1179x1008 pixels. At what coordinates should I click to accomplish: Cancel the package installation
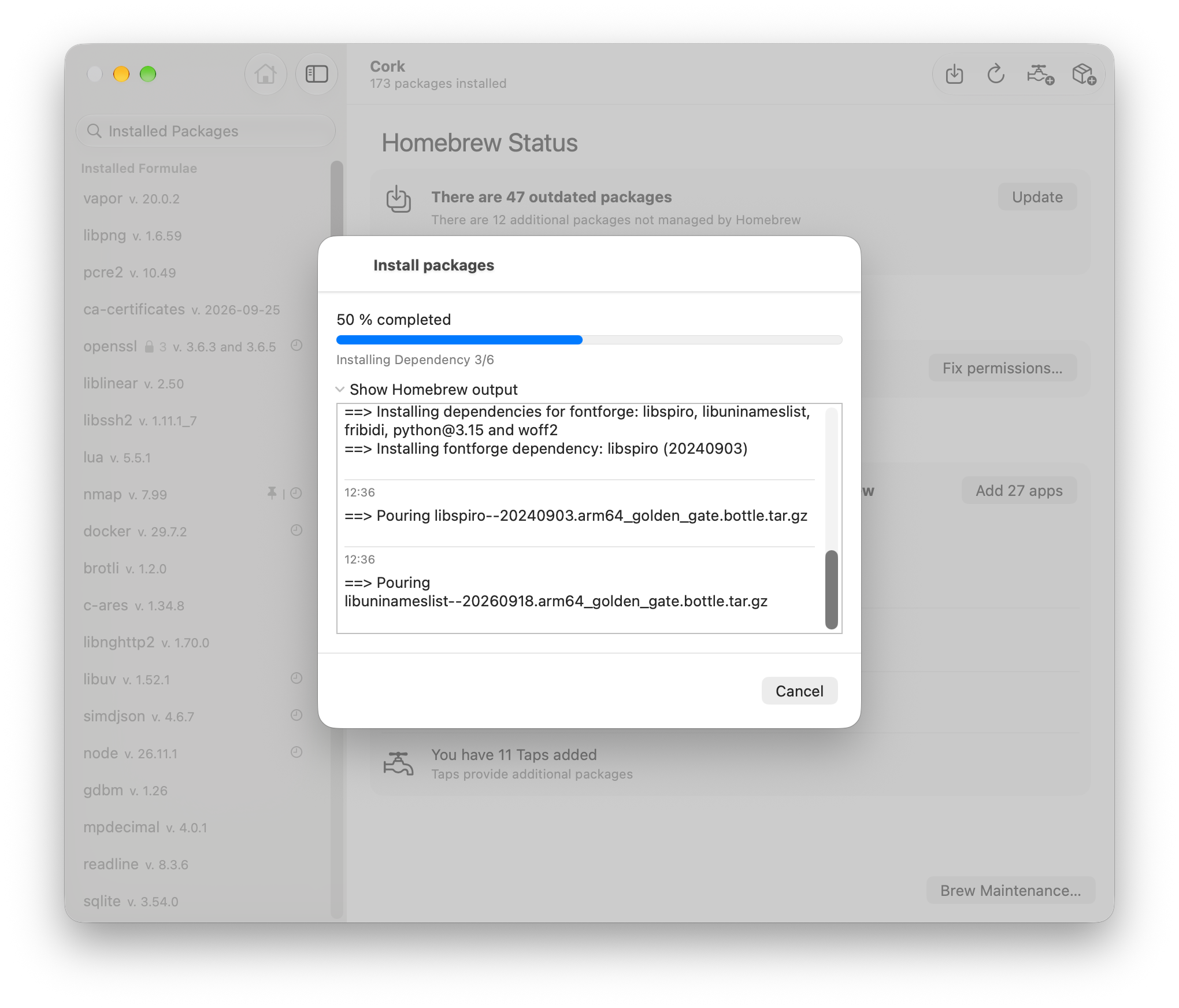[799, 691]
